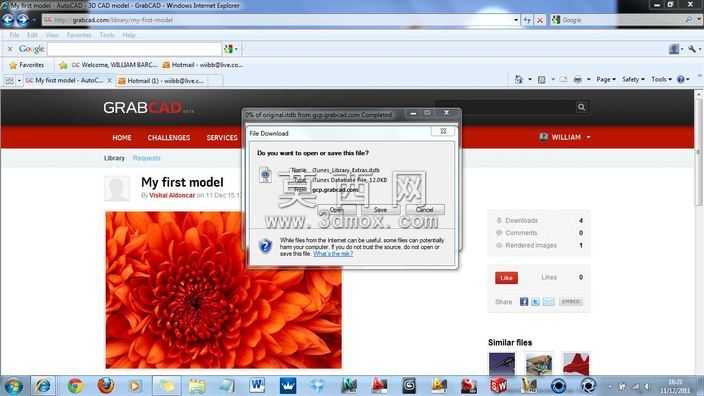The height and width of the screenshot is (396, 704).
Task: Click the grabcad.com address bar field
Action: 278,20
